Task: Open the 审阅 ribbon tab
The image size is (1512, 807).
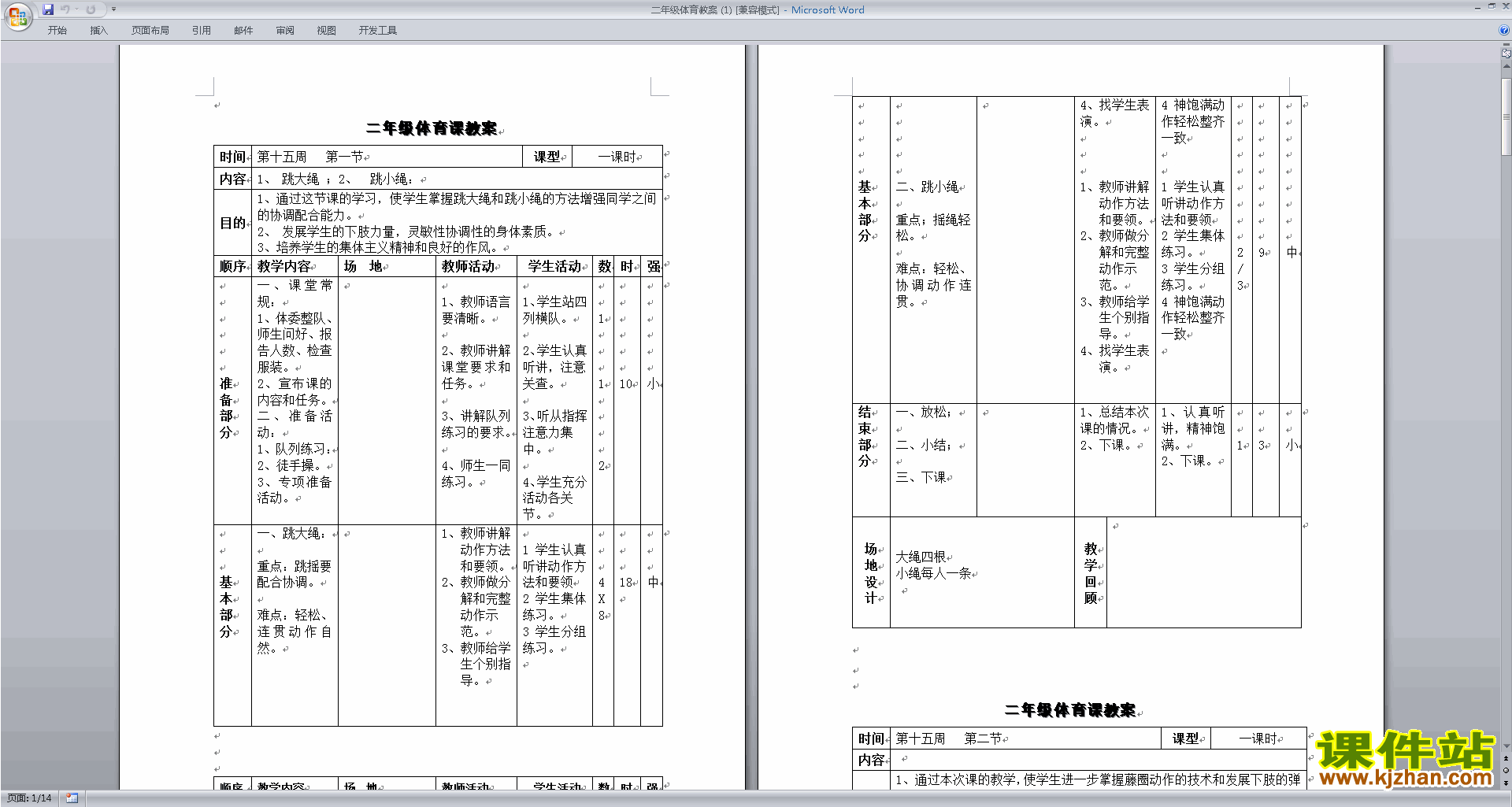Action: 285,30
